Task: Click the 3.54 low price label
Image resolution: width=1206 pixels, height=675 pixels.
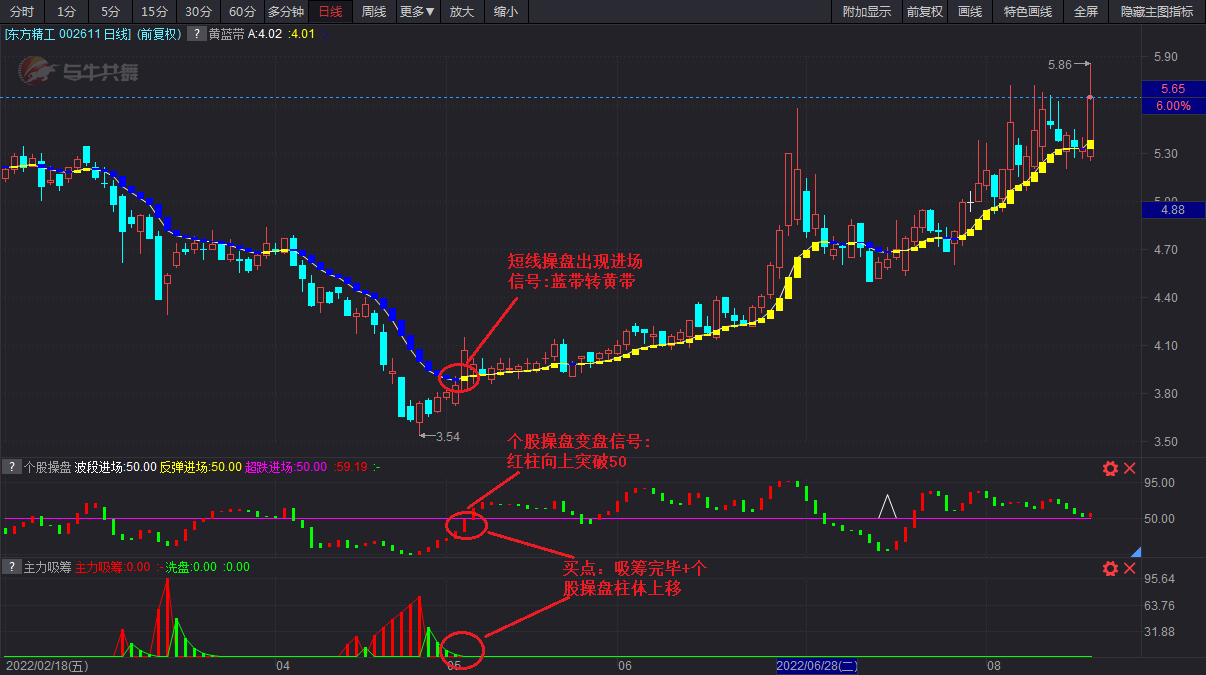Action: [446, 436]
